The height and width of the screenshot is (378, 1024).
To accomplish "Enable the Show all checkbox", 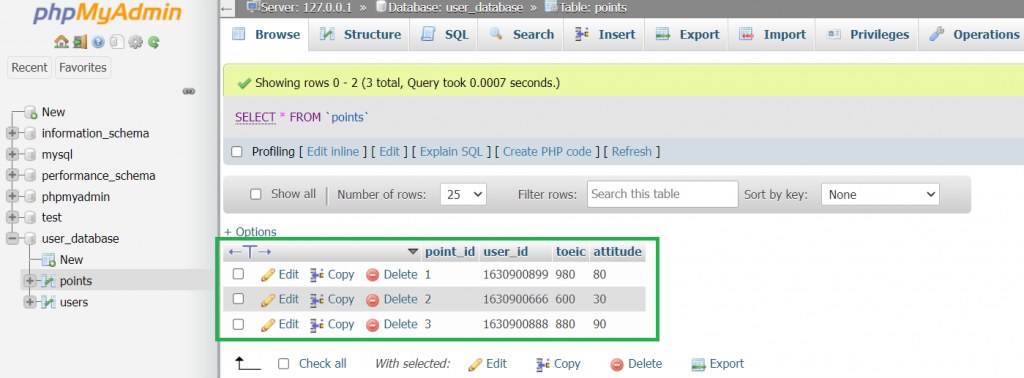I will 256,194.
